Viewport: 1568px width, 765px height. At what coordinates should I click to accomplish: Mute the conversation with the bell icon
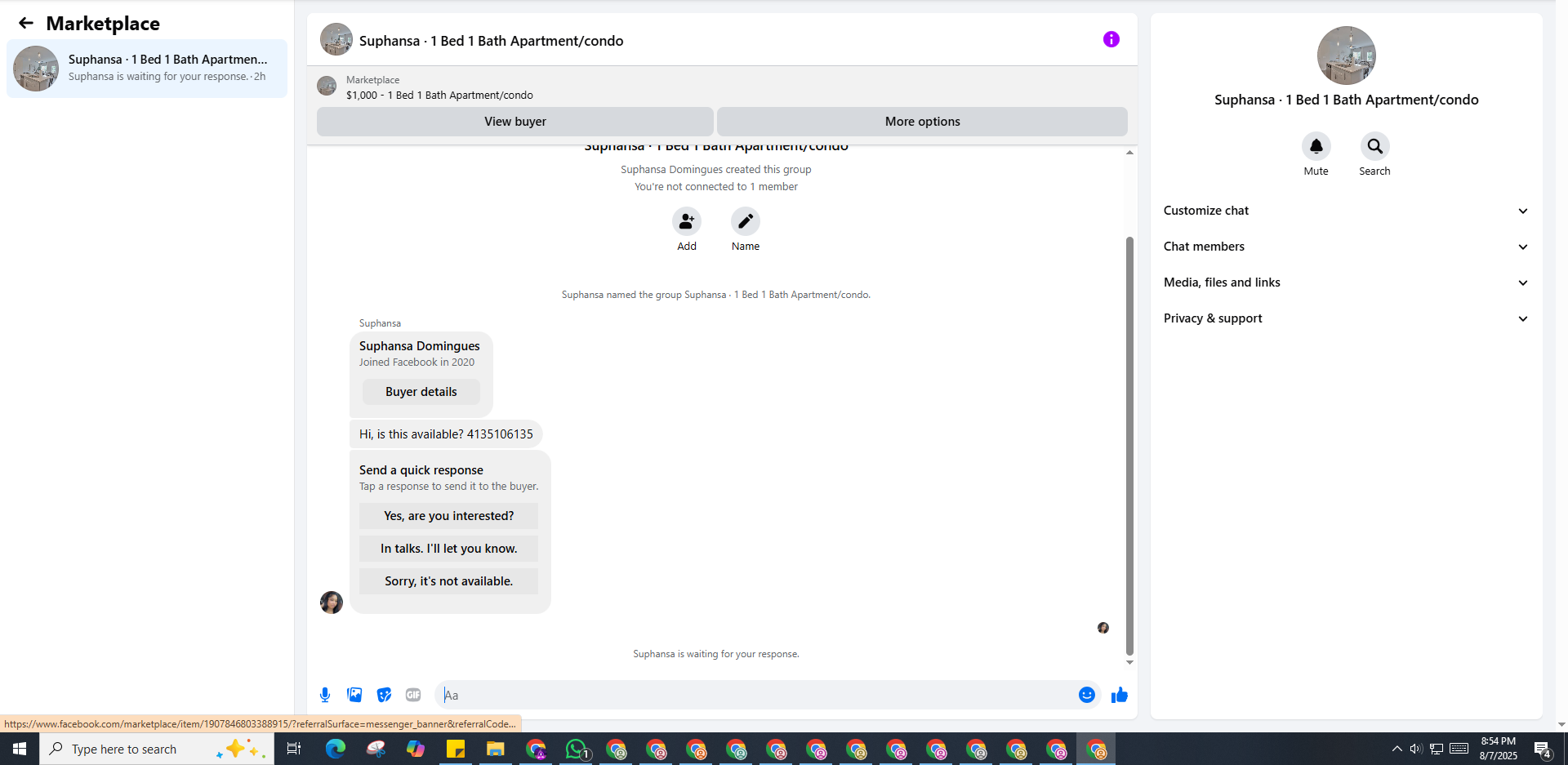[x=1316, y=146]
